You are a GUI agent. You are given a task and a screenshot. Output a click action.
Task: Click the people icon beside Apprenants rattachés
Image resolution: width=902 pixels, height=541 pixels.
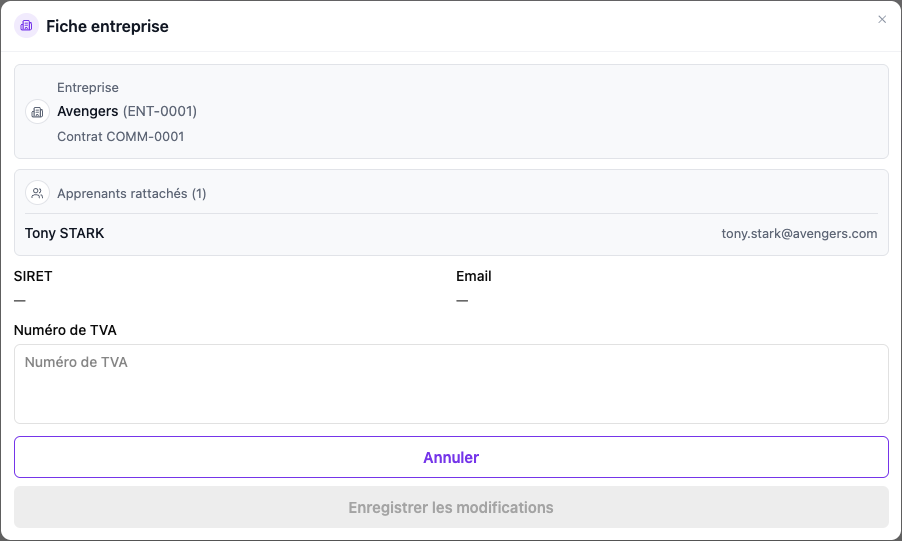(x=37, y=193)
